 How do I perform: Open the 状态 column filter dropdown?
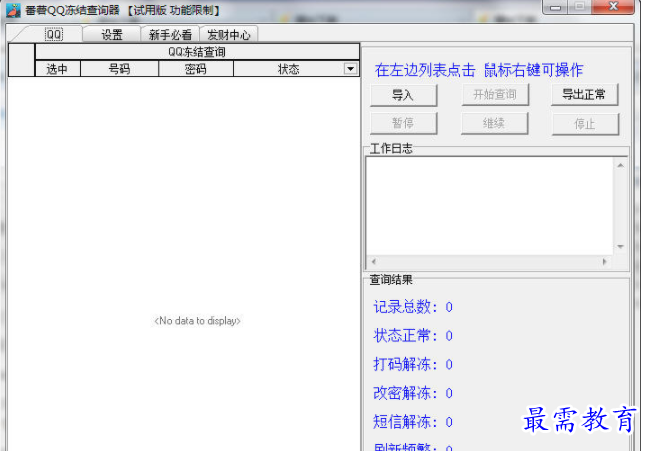(350, 69)
